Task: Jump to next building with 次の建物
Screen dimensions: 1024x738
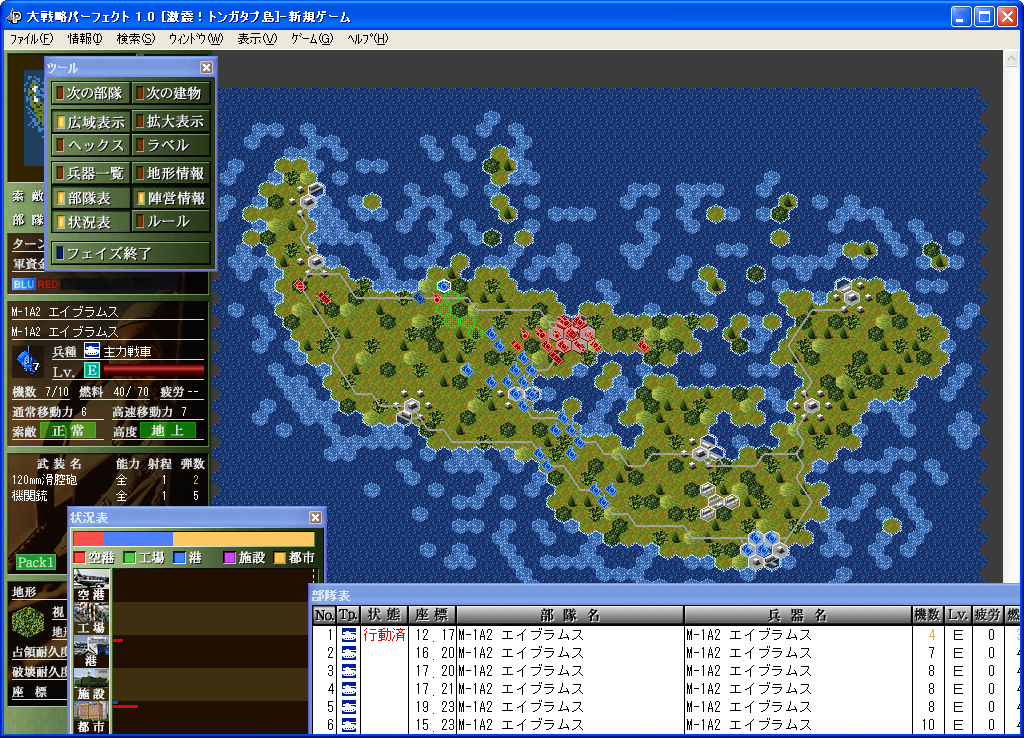Action: [171, 93]
